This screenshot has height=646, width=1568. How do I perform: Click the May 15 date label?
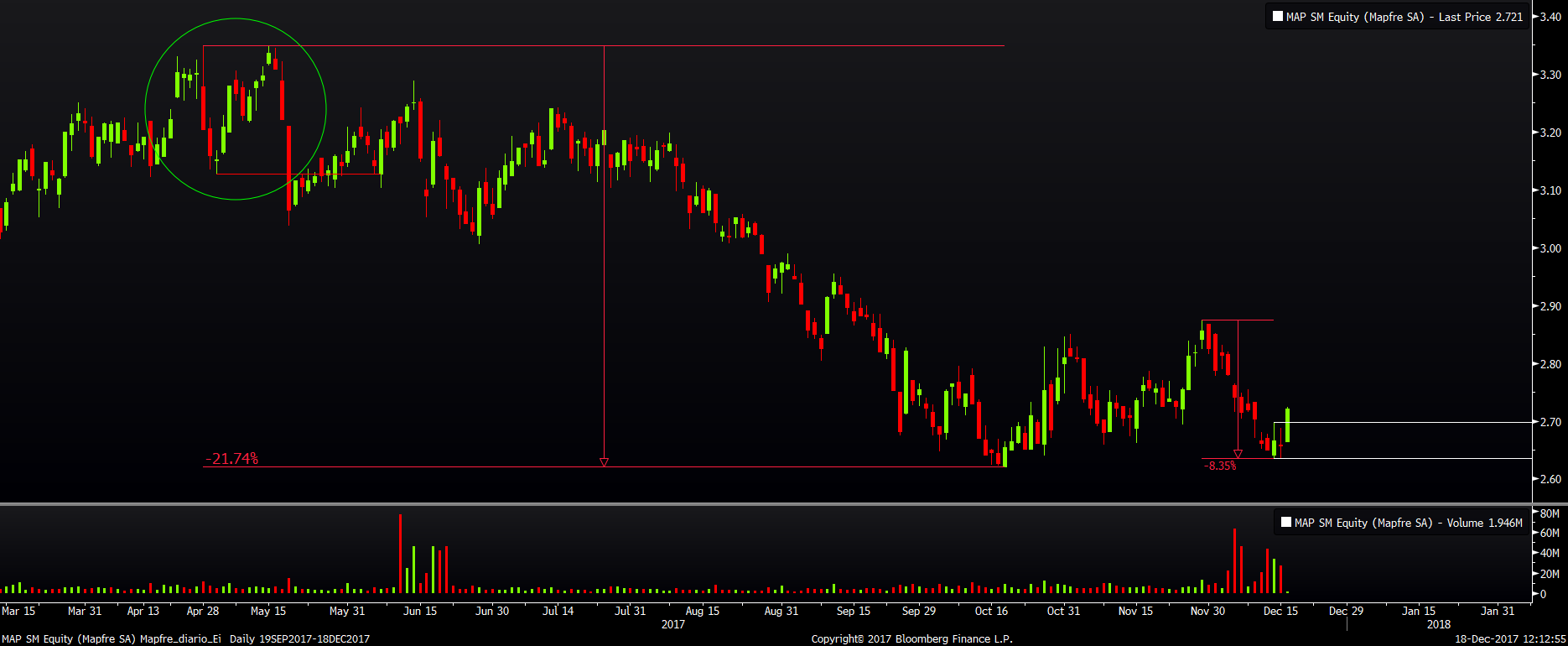click(x=268, y=611)
